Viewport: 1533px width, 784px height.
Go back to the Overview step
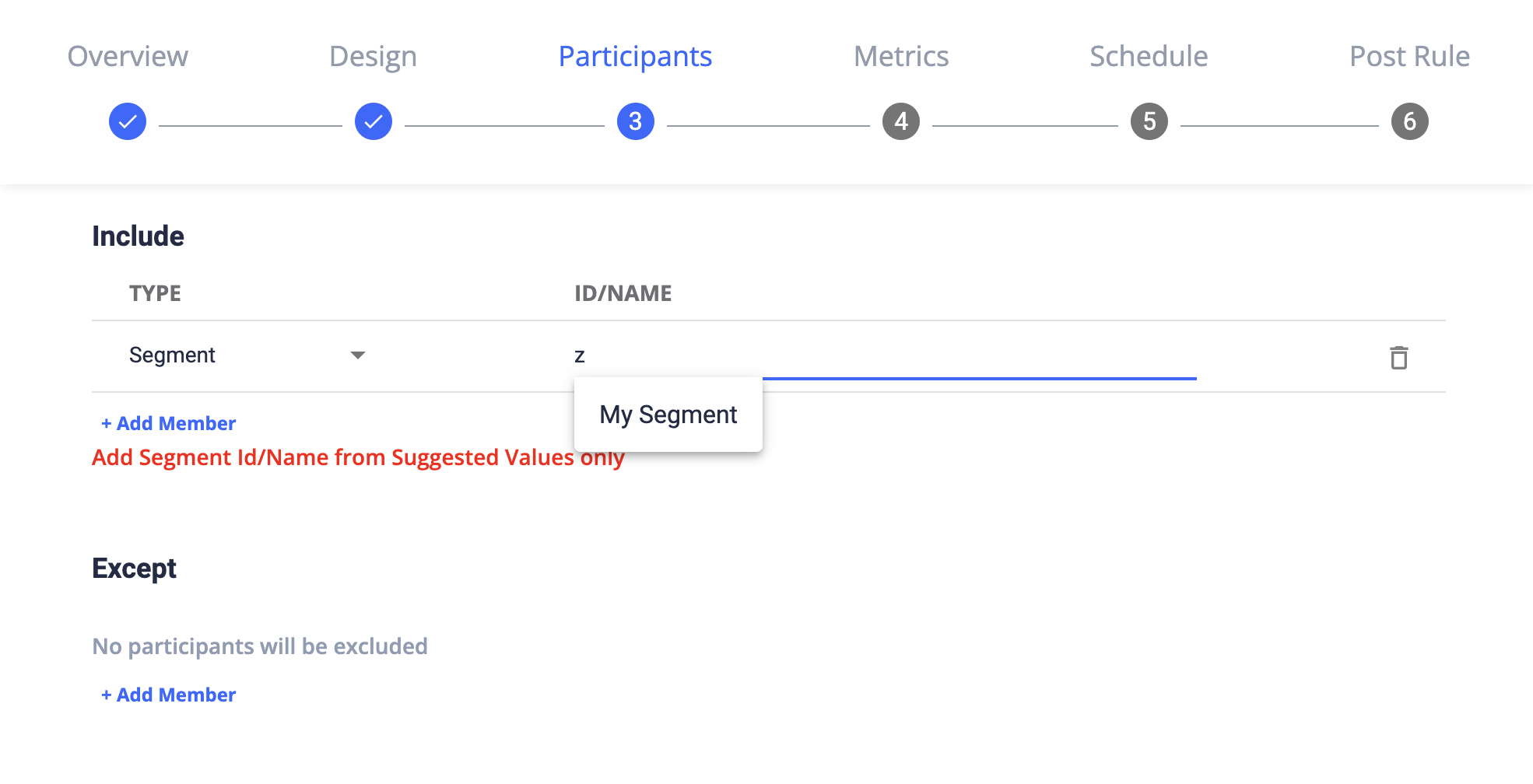click(x=127, y=56)
